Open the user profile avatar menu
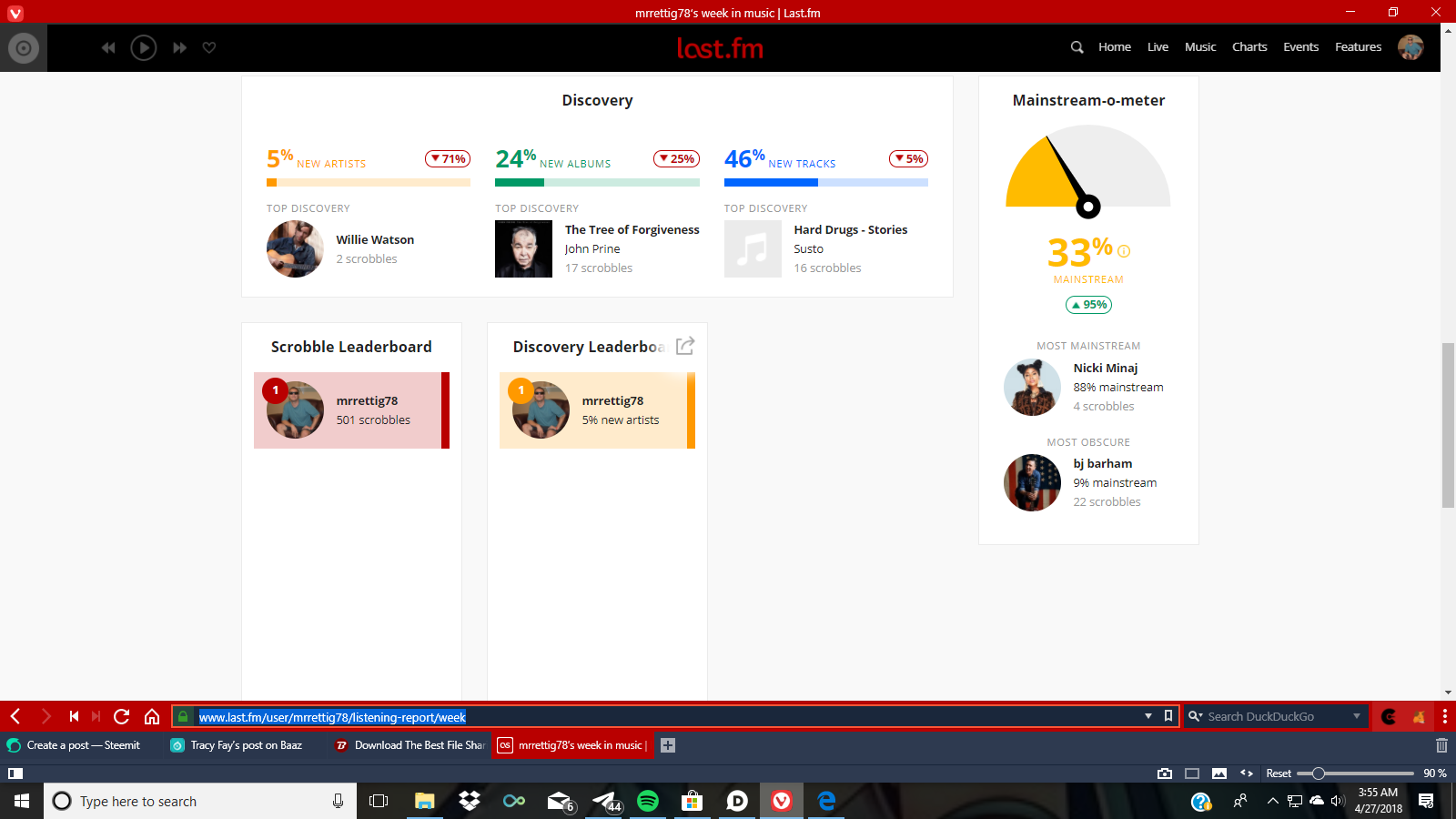Screen dimensions: 1456x819 (x=1410, y=47)
